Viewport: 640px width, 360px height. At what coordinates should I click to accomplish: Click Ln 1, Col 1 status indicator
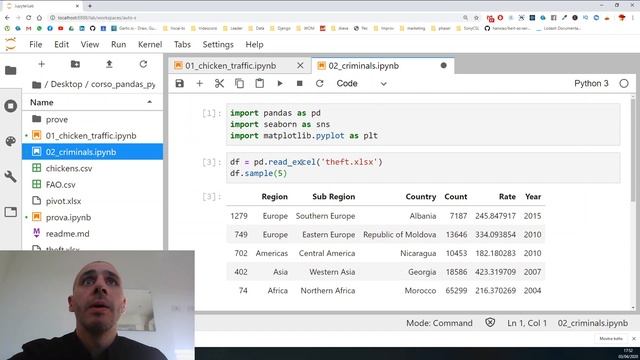527,323
